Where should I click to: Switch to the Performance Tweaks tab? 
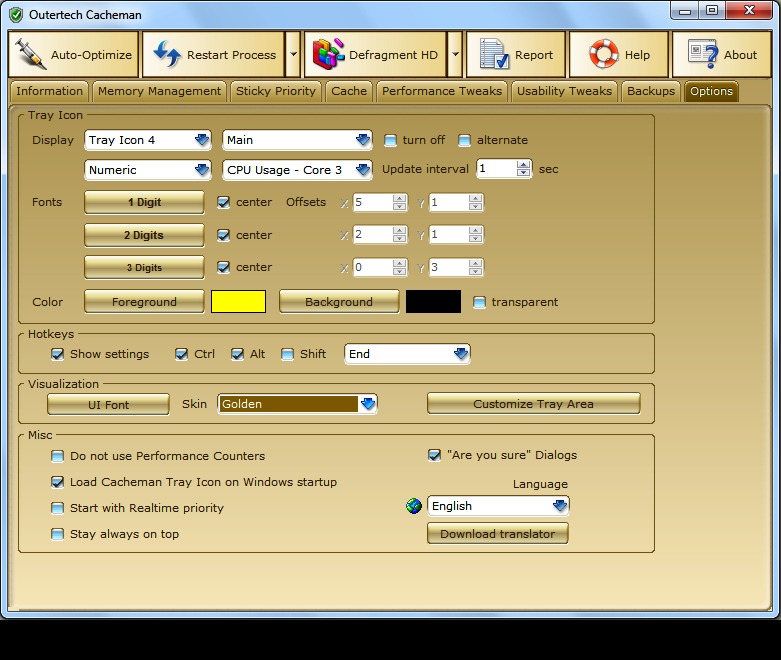[442, 91]
